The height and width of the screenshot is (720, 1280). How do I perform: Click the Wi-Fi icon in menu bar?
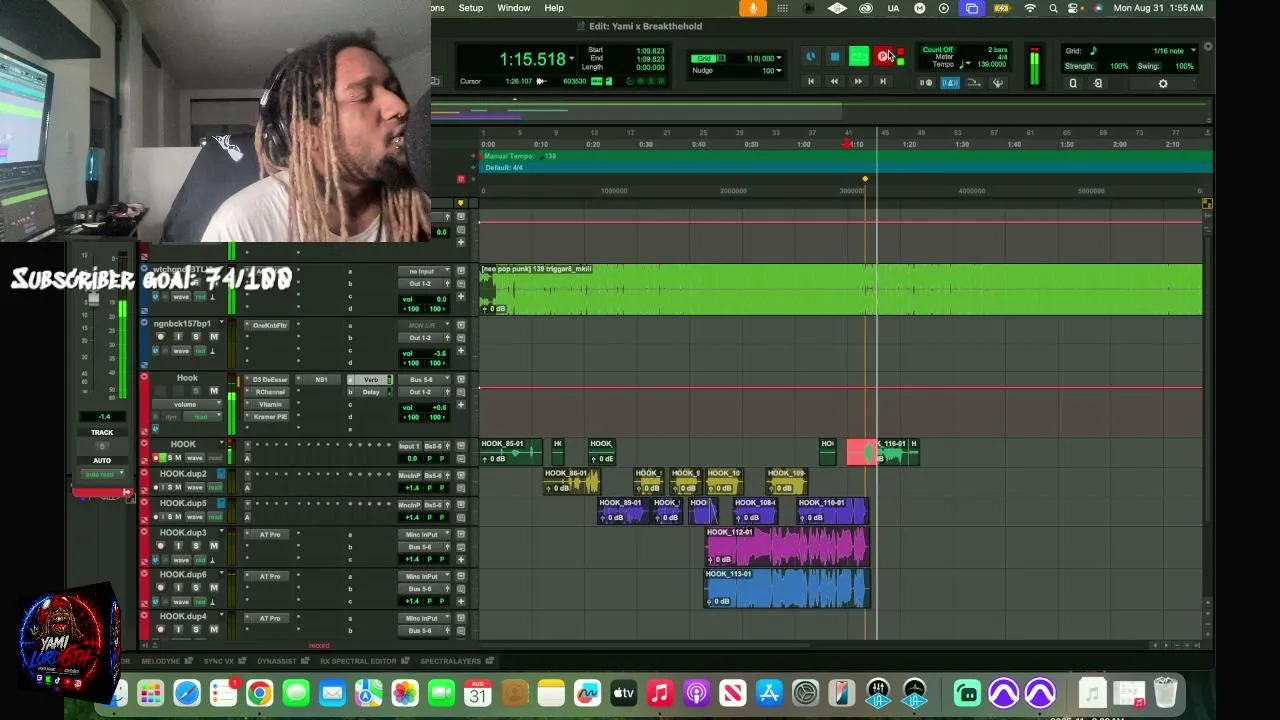pyautogui.click(x=1030, y=8)
